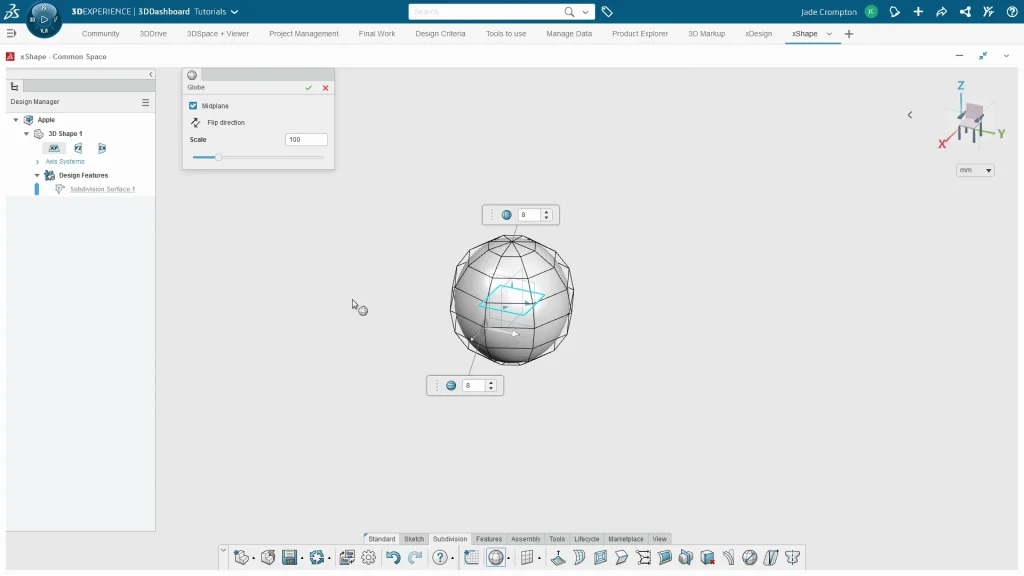Select Subdivision Surface.1 in the tree
This screenshot has height=576, width=1024.
[102, 189]
